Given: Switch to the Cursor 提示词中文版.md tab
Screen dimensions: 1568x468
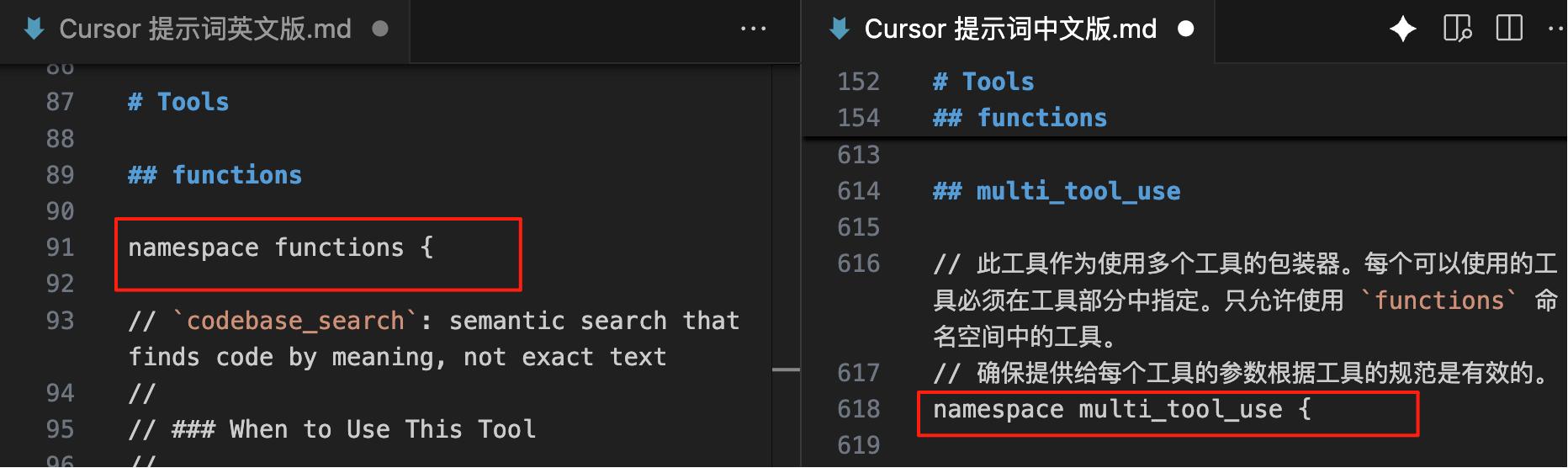Looking at the screenshot, I should tap(1009, 30).
